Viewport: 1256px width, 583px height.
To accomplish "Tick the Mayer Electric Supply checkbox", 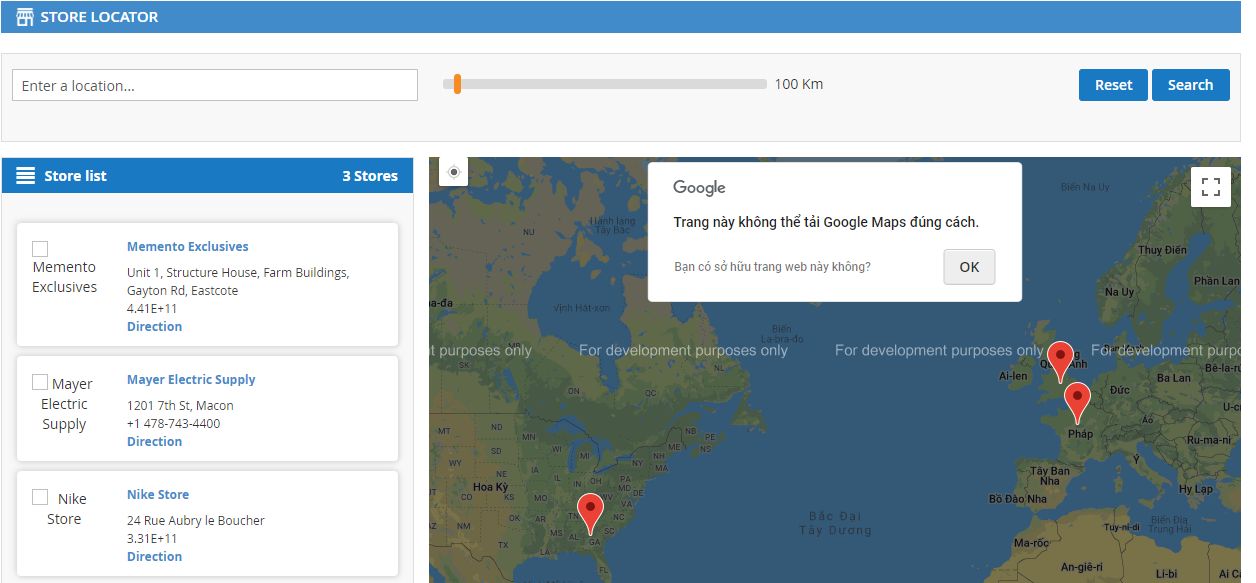I will [40, 382].
